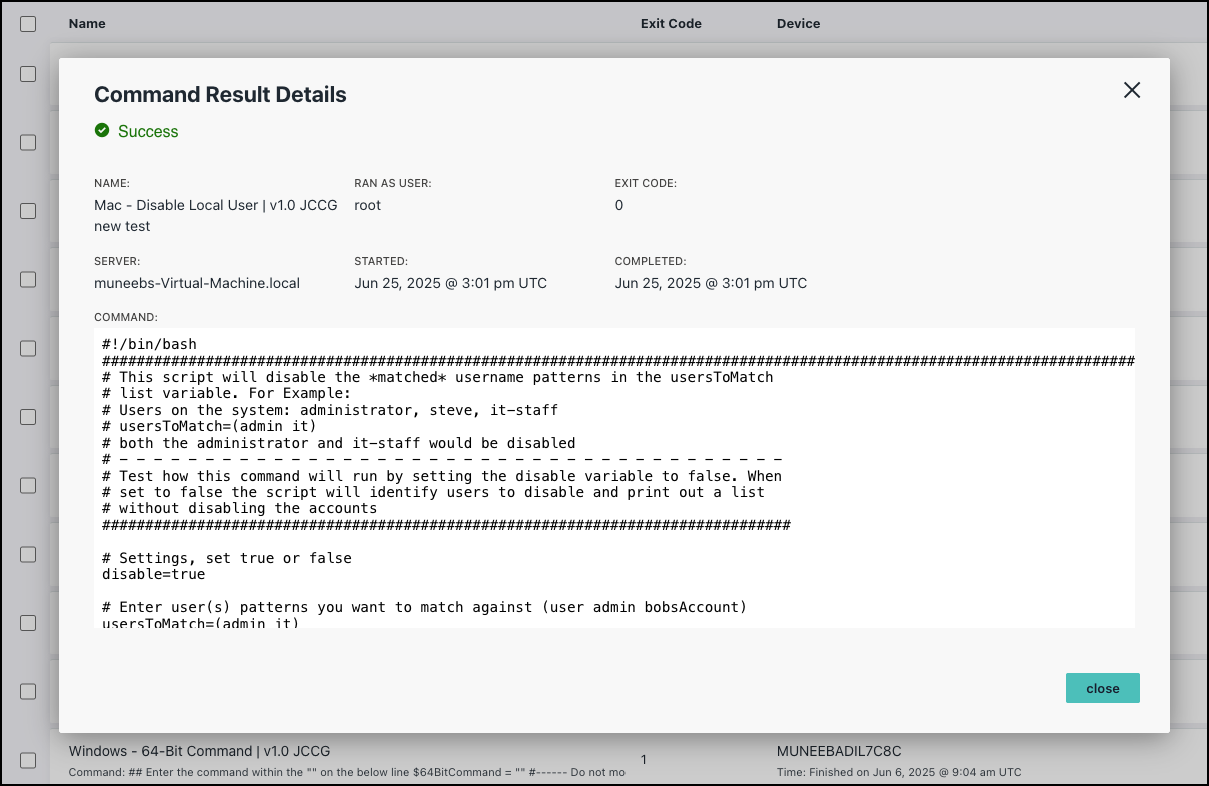
Task: Check the bottom-left row checkbox above the Windows row
Action: point(27,691)
